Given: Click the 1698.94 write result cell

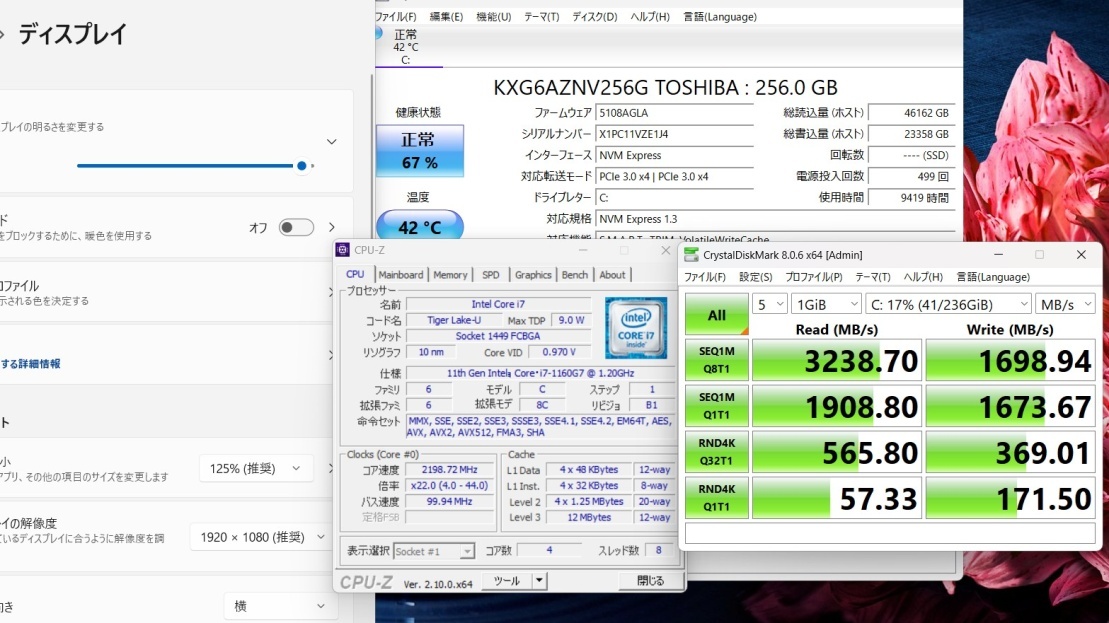Looking at the screenshot, I should [x=1010, y=361].
